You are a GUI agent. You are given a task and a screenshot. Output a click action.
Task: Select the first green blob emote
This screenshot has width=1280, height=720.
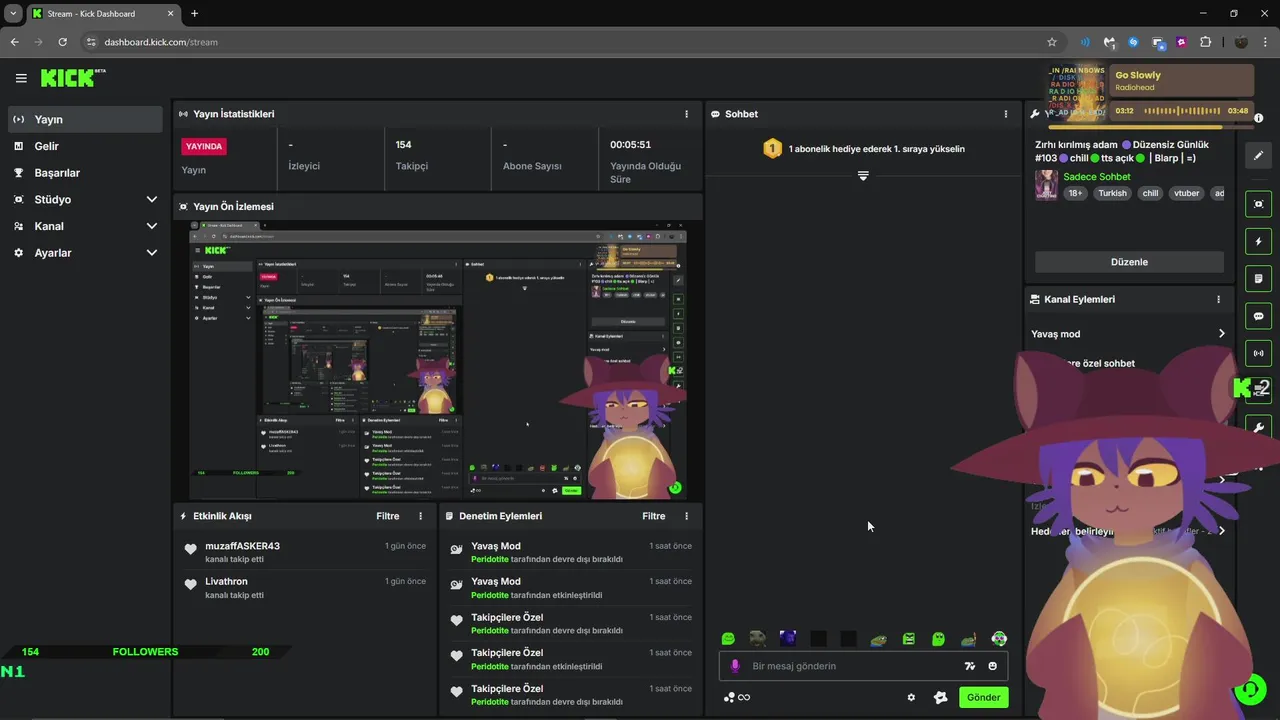(x=728, y=639)
